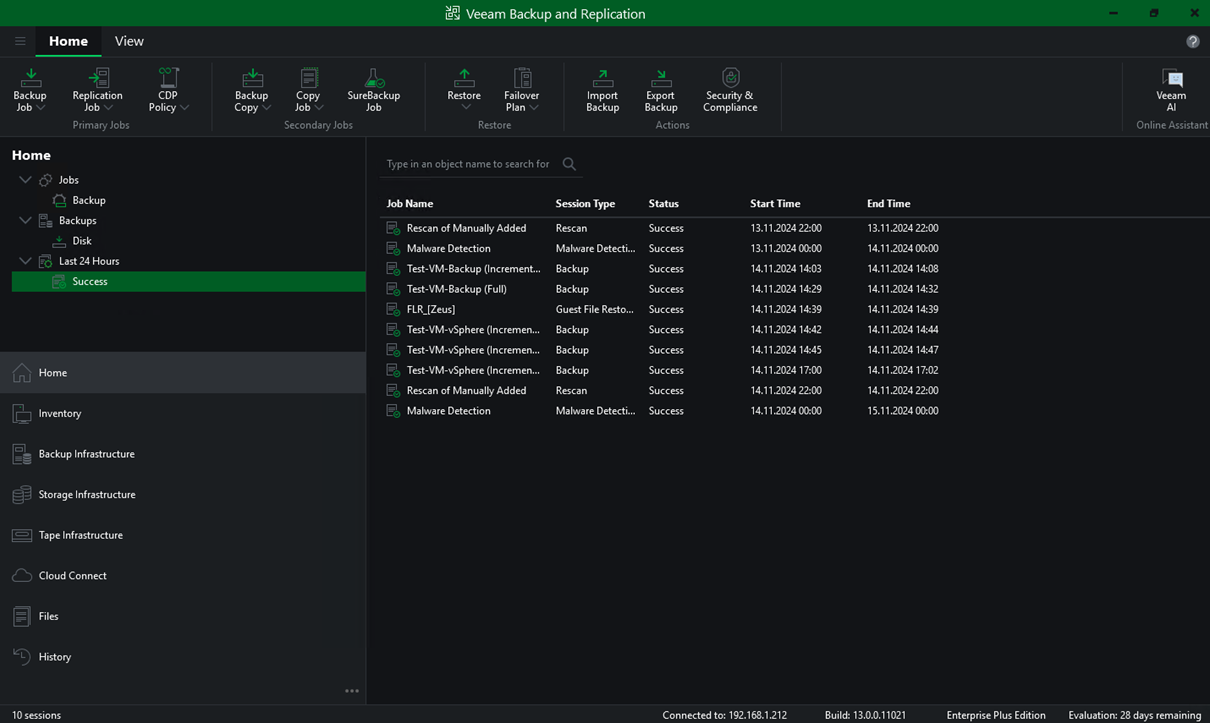Open the Tape Infrastructure view

183,535
